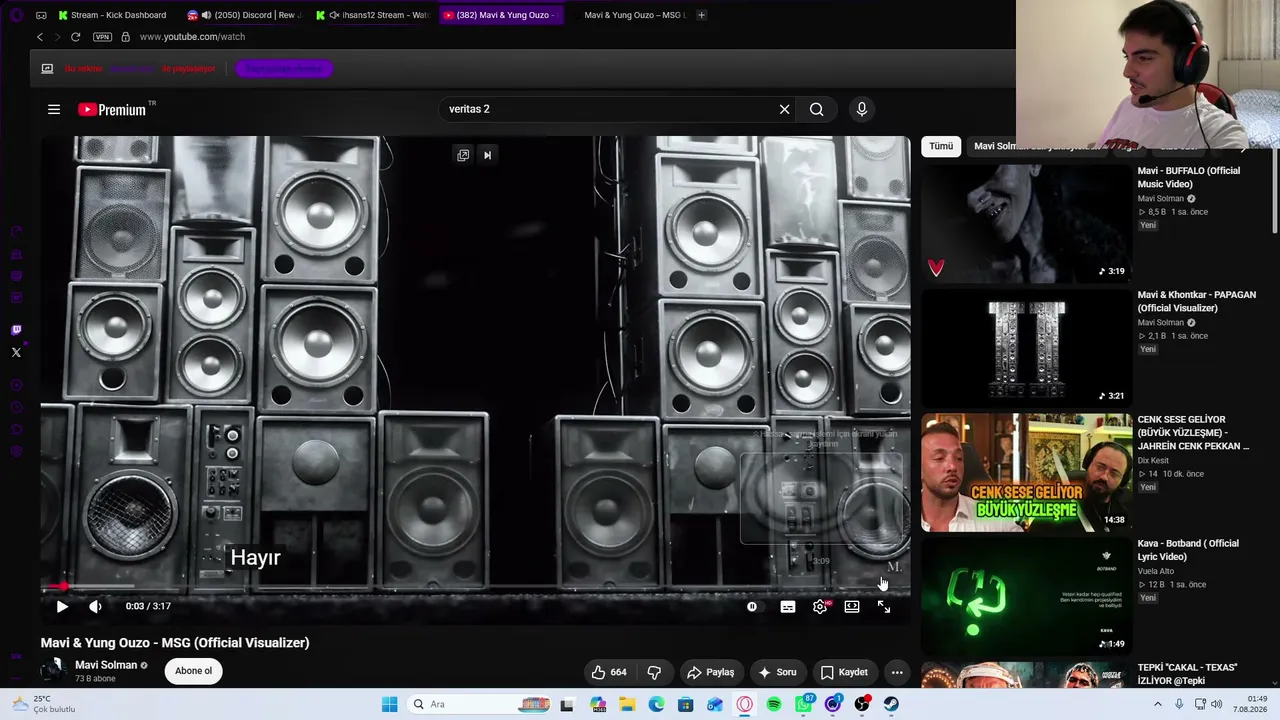Skip to next video from the top overlay

pyautogui.click(x=487, y=155)
